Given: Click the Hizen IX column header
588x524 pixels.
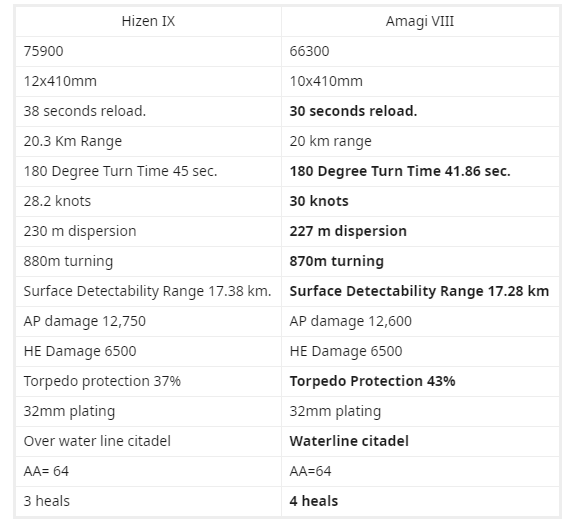Looking at the screenshot, I should 148,21.
